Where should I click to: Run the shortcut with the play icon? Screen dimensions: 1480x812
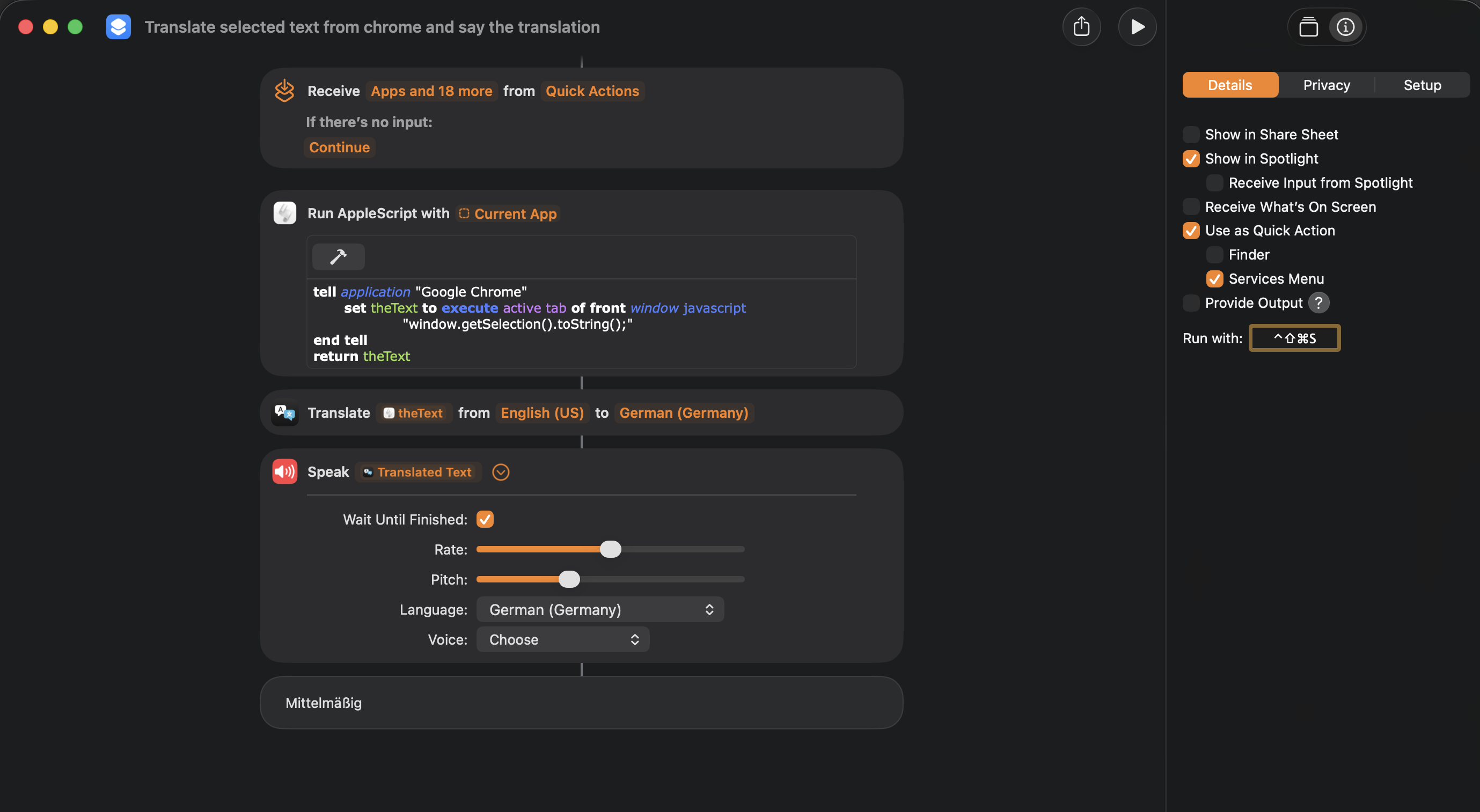(1137, 26)
